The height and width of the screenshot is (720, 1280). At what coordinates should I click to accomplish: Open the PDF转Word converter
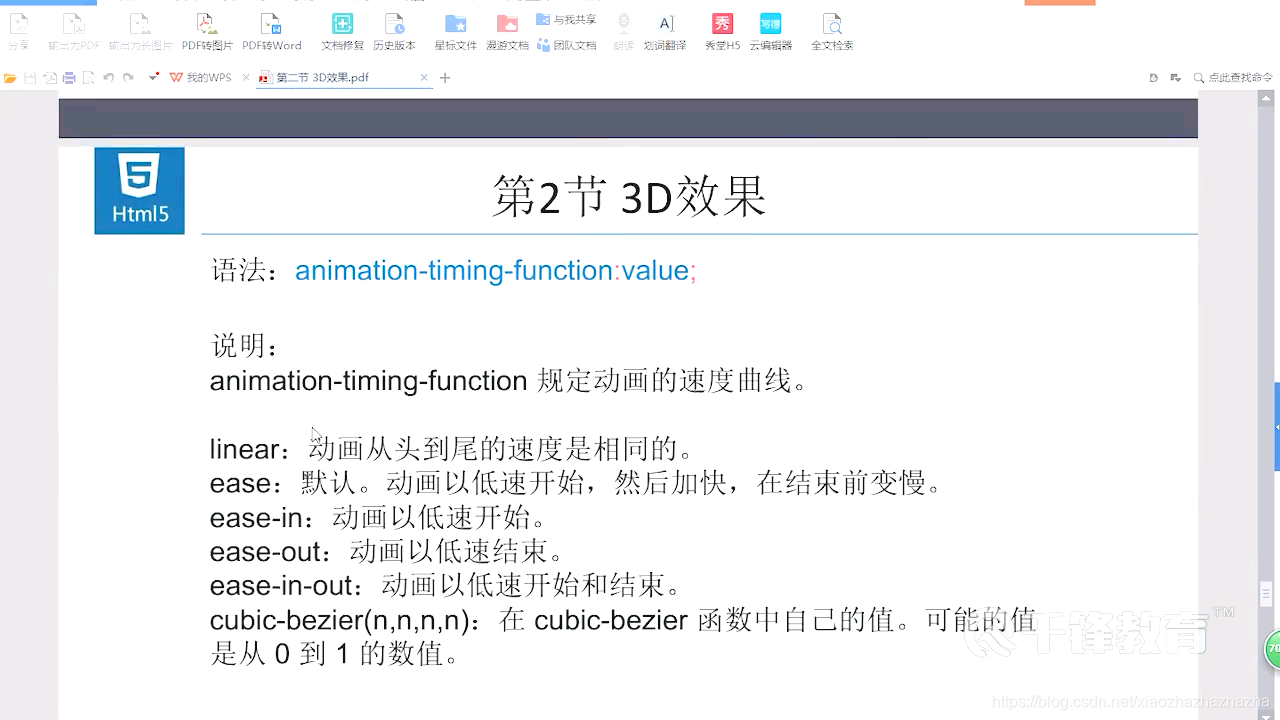pos(271,31)
